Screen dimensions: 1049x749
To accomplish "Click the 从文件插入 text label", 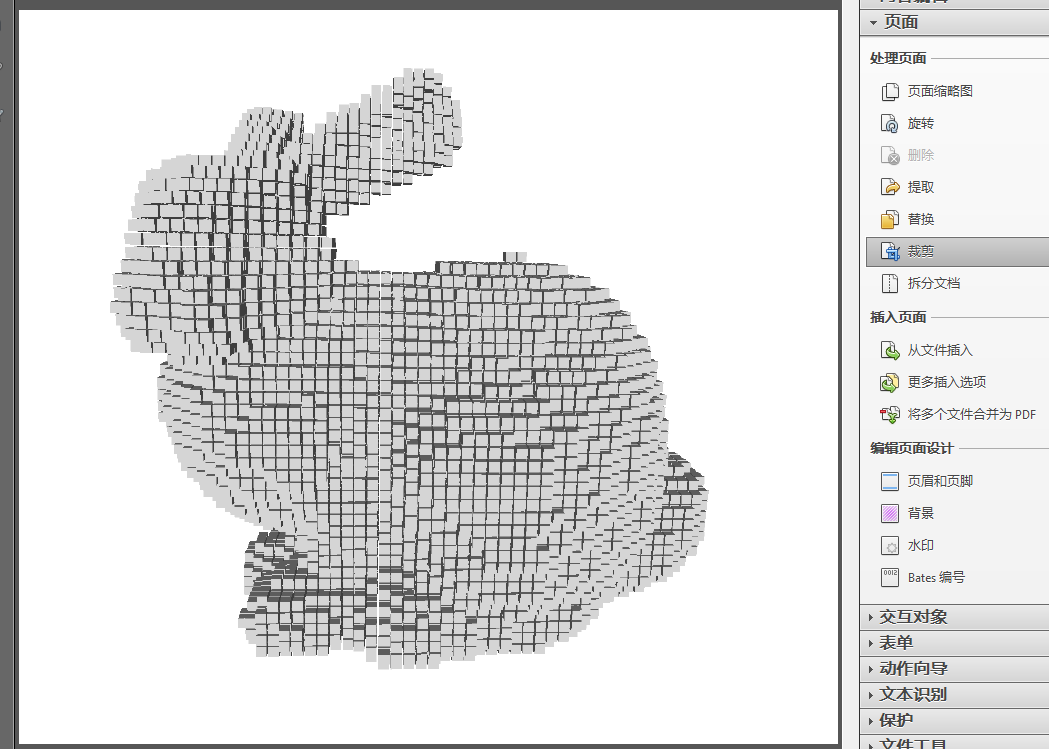I will click(940, 350).
